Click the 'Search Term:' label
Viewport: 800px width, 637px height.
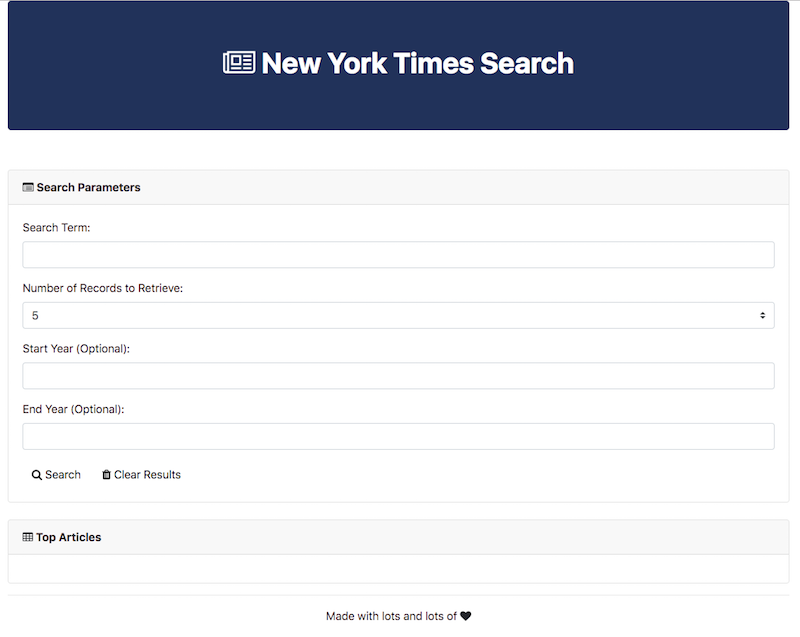(x=56, y=227)
